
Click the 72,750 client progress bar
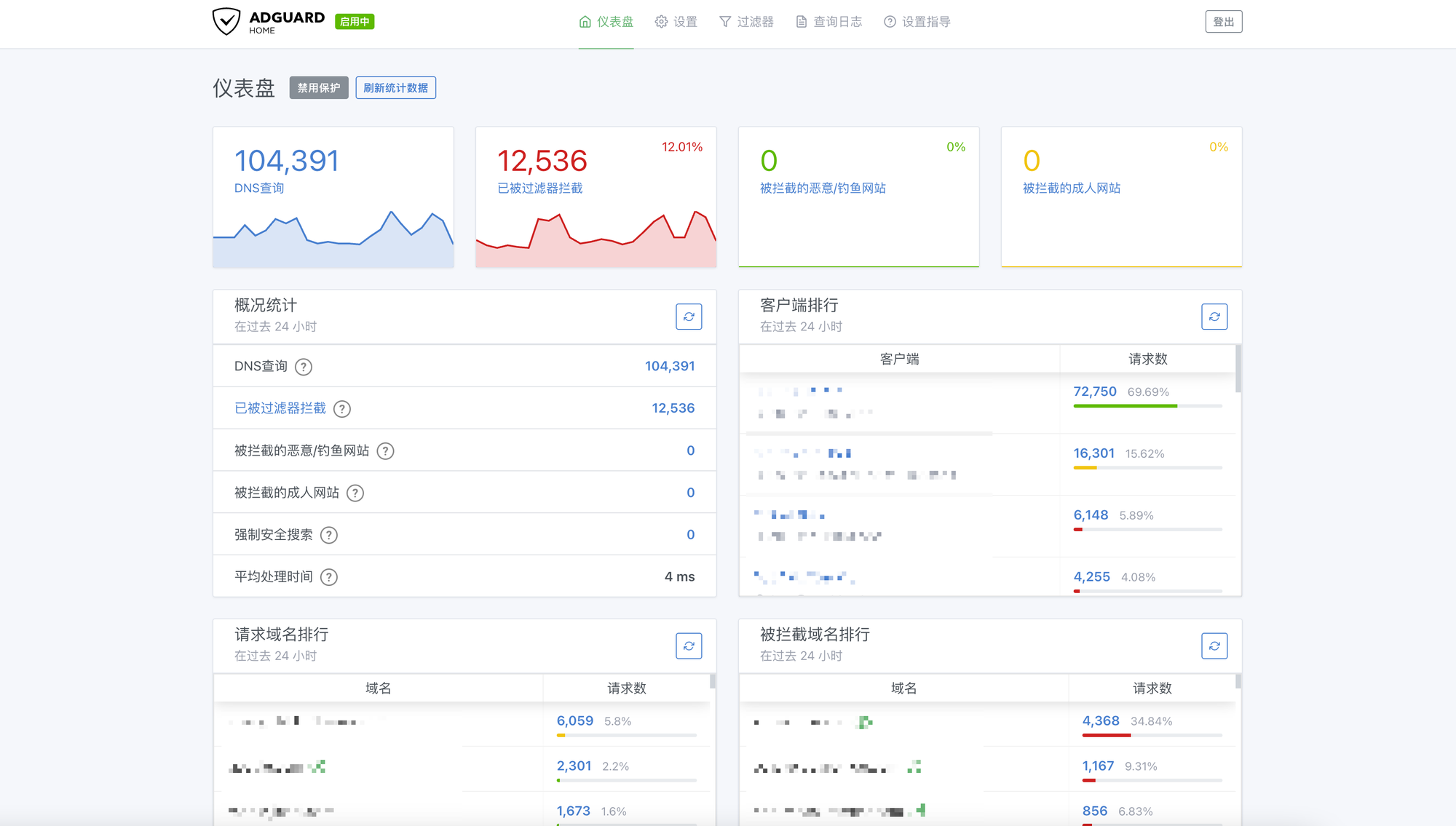point(1147,406)
